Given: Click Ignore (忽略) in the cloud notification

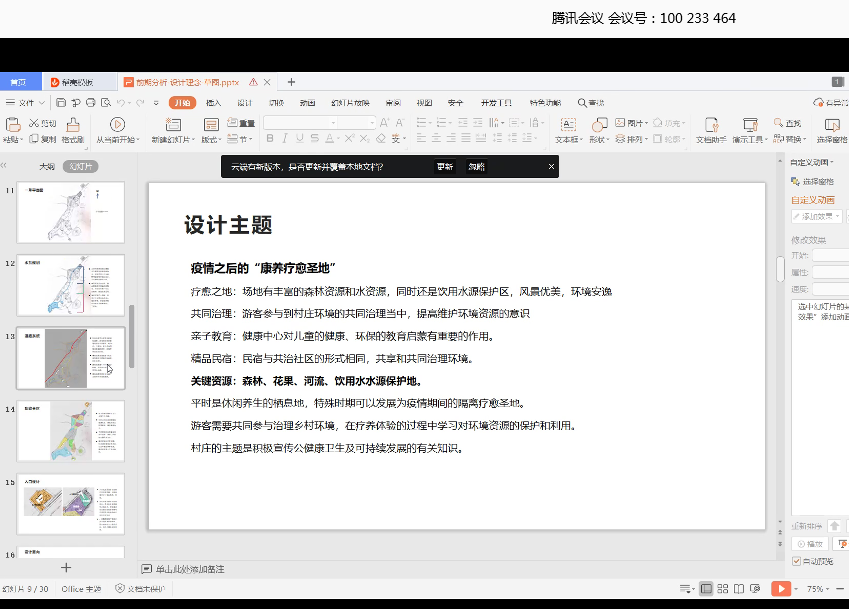Looking at the screenshot, I should (x=476, y=167).
